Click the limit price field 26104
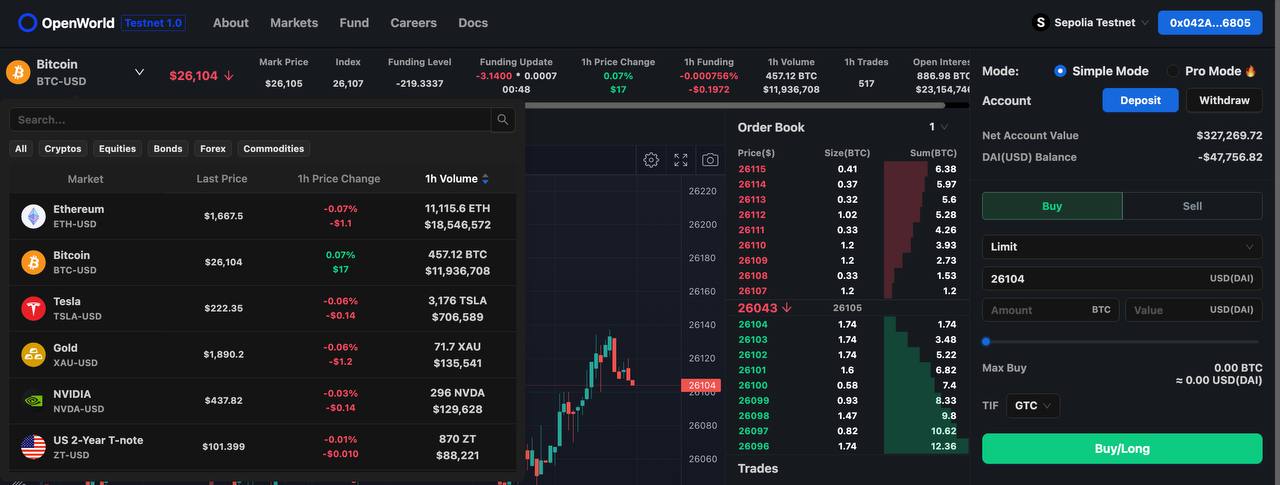 click(1122, 279)
